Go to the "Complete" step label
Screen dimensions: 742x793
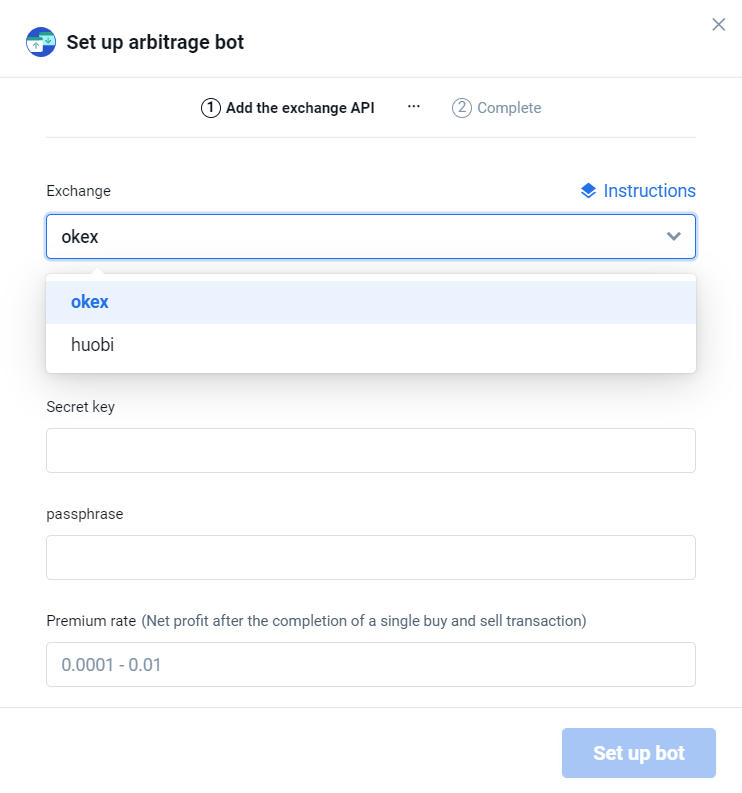coord(509,108)
